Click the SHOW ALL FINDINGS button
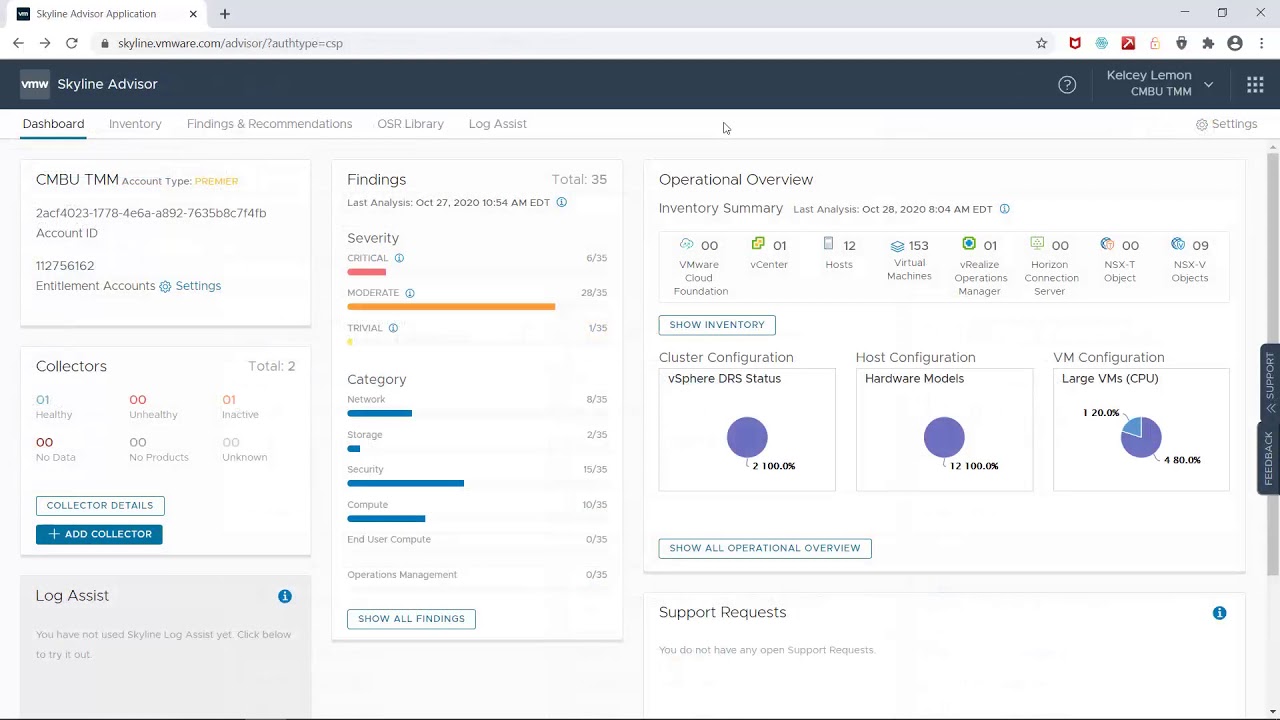Screen dimensions: 1280x720 pos(411,619)
